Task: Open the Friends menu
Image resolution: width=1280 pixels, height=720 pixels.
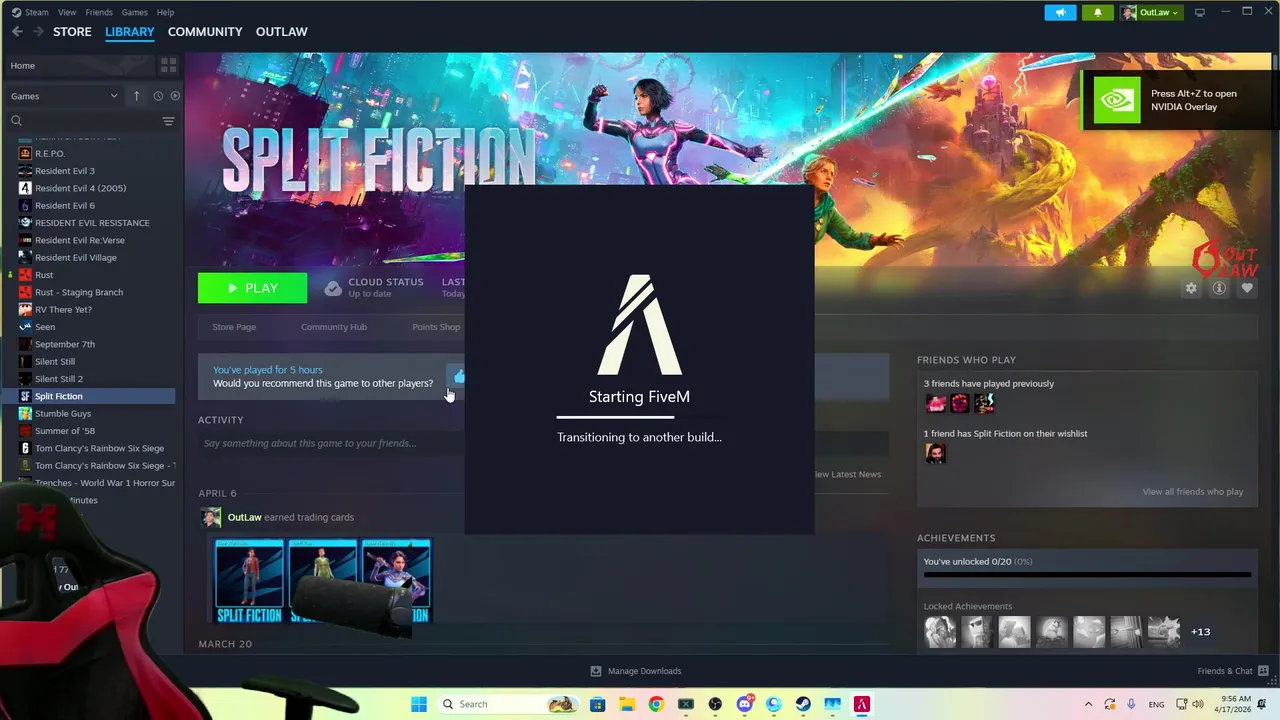Action: (99, 12)
